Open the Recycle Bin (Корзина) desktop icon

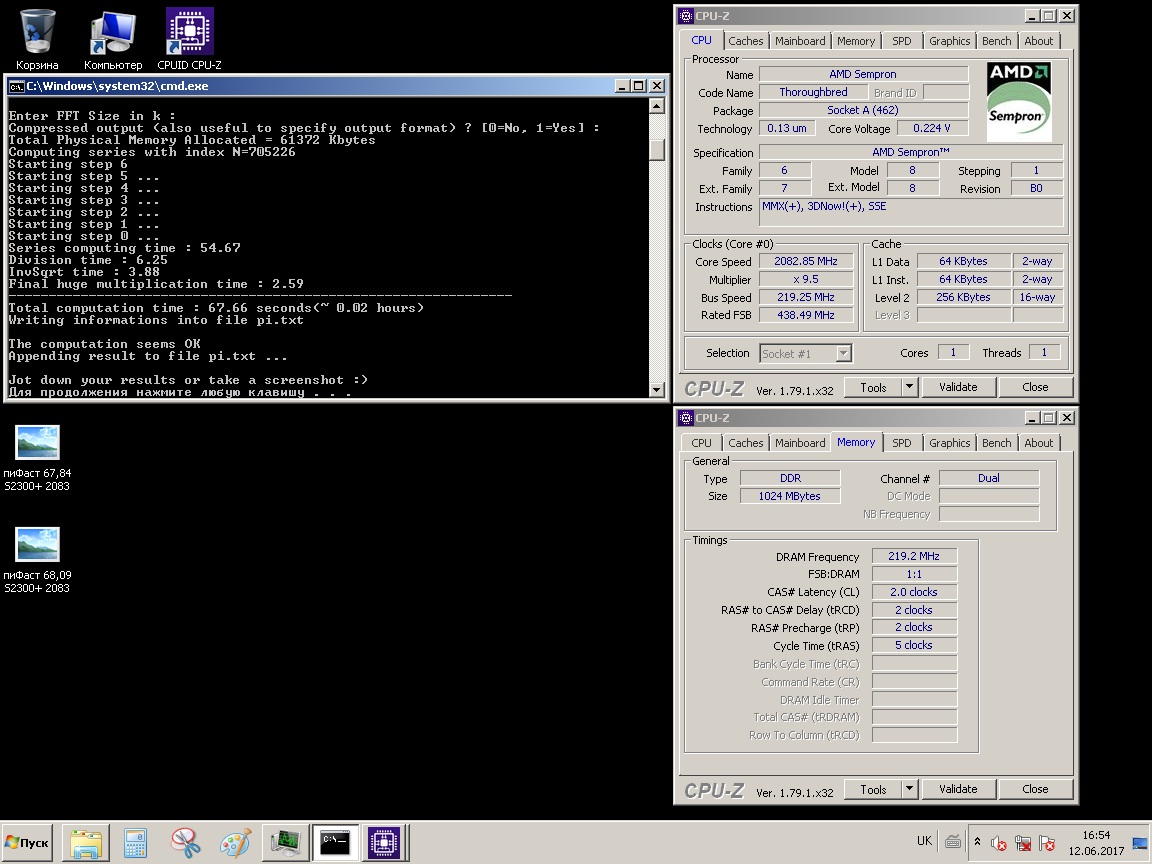[37, 40]
